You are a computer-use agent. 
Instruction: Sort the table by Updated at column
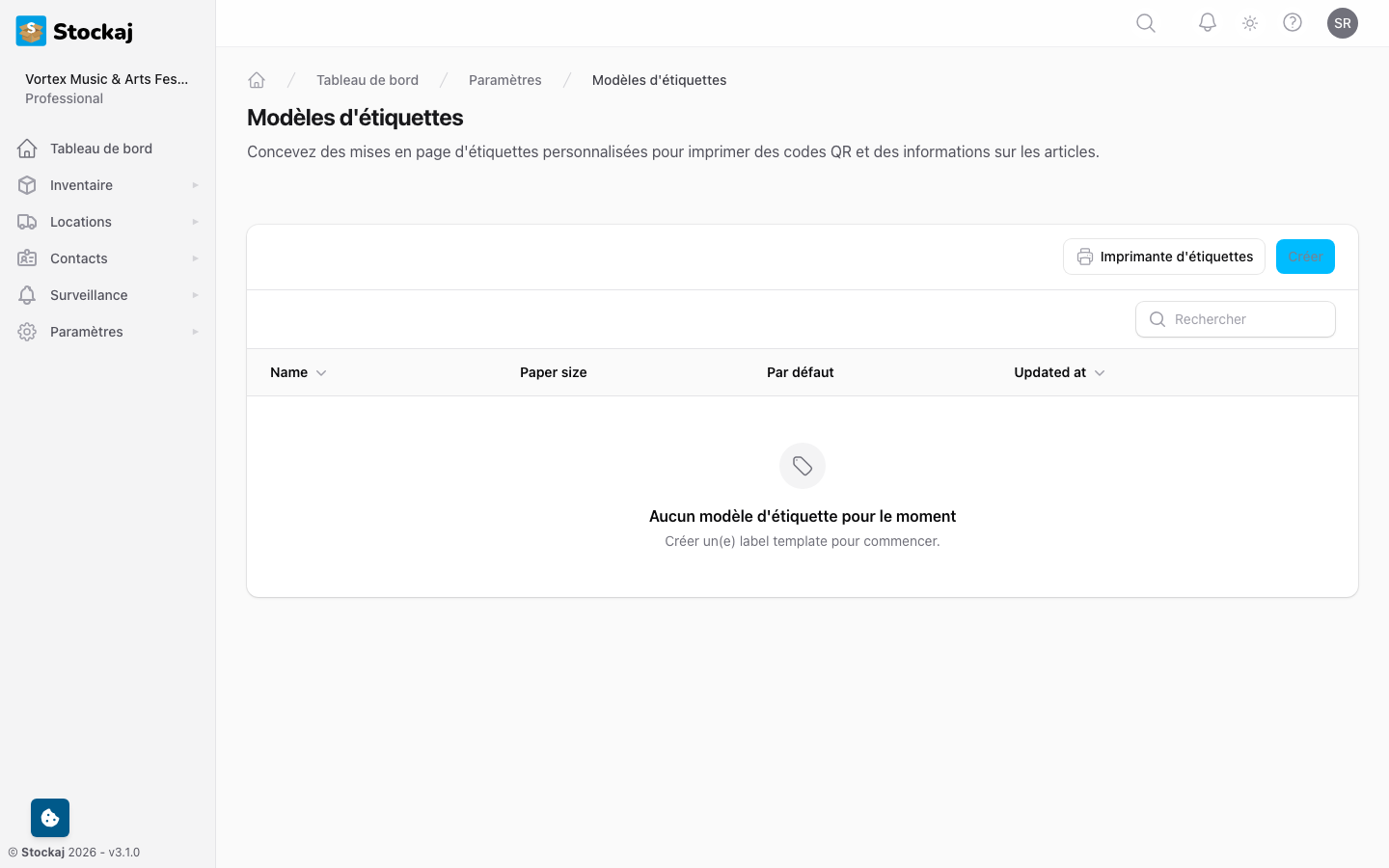tap(1058, 372)
